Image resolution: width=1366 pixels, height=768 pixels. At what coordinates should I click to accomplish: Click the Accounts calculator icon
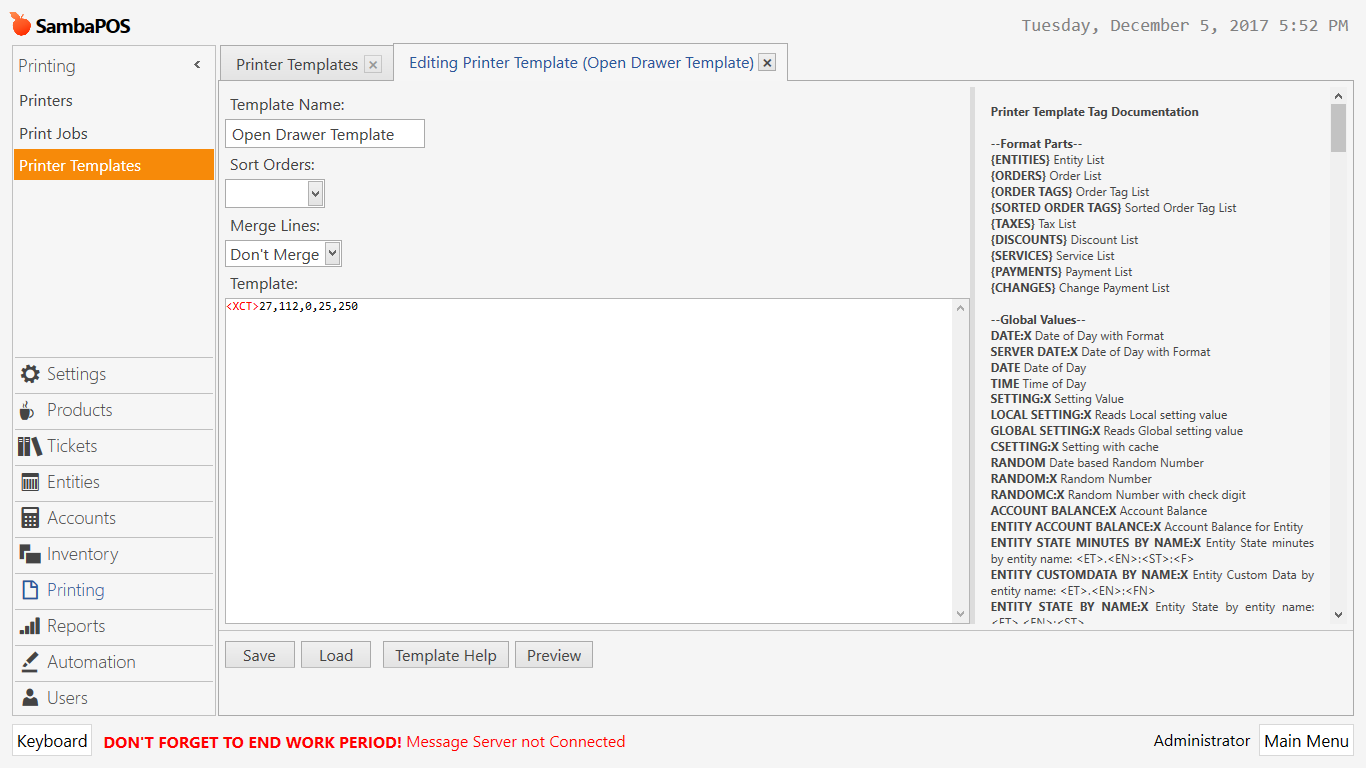click(x=30, y=518)
